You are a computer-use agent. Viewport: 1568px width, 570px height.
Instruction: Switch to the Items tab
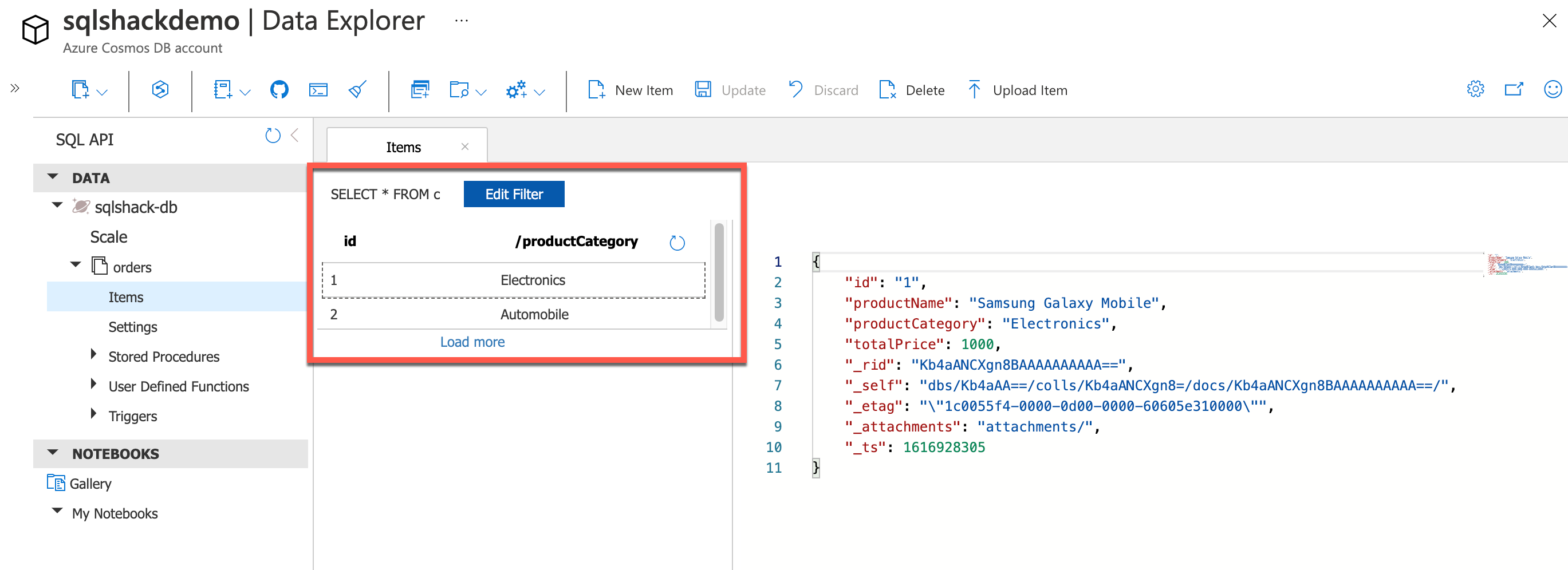403,147
